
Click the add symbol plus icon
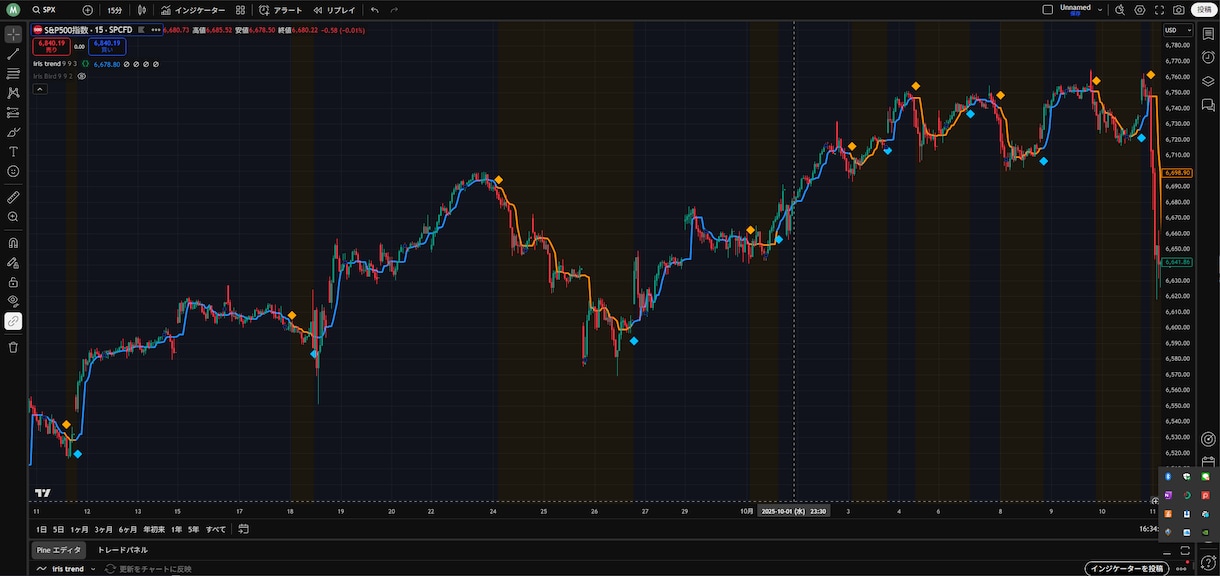pos(87,9)
